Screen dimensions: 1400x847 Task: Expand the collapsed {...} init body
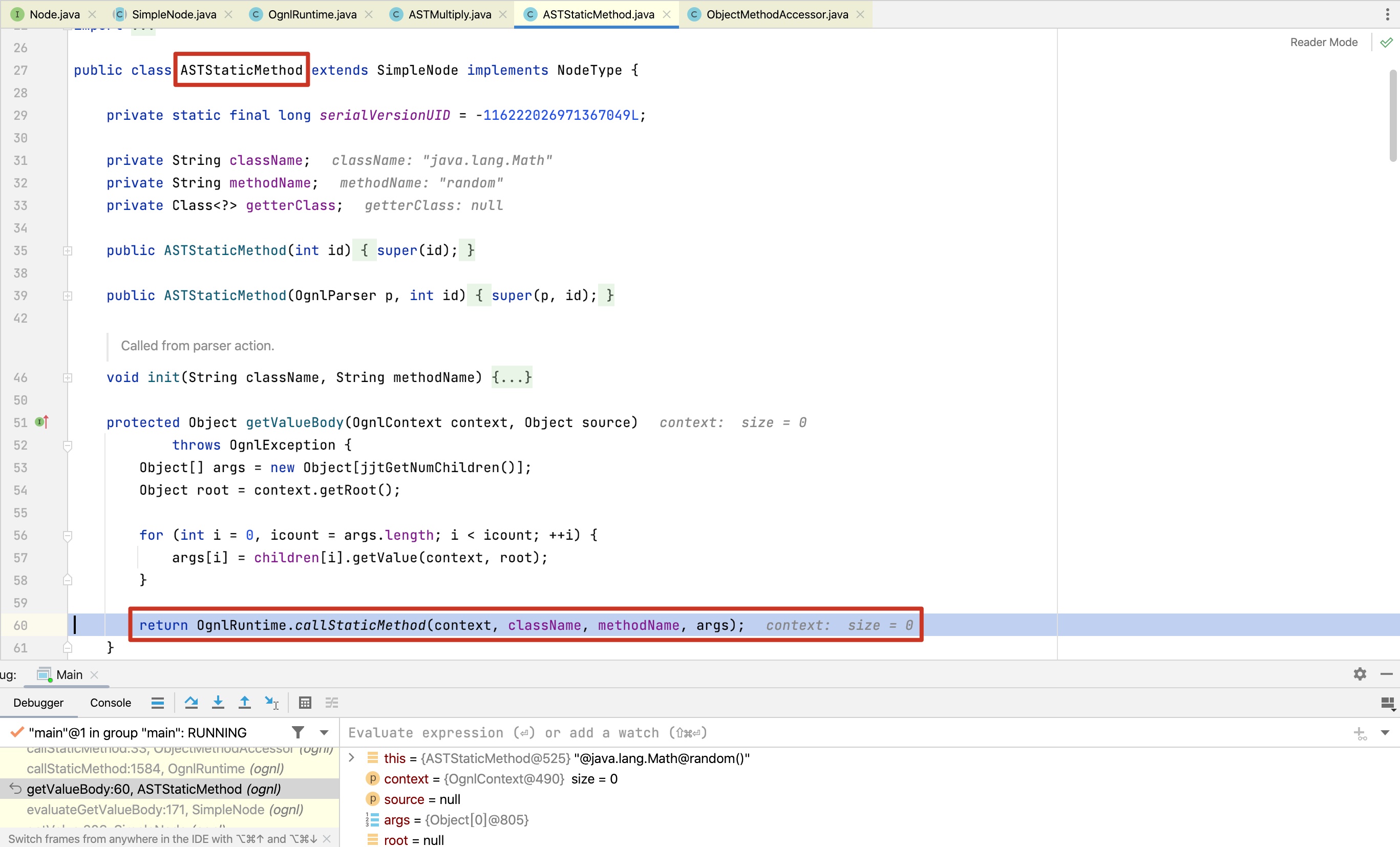click(x=512, y=377)
